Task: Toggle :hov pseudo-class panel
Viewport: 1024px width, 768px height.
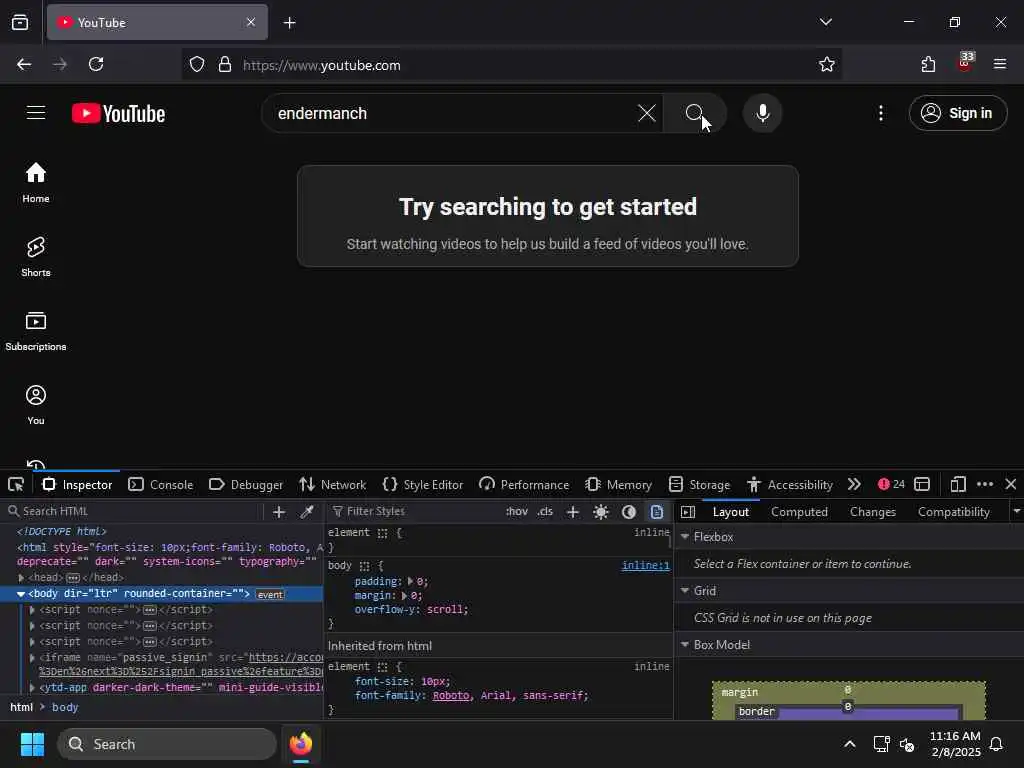Action: 517,512
